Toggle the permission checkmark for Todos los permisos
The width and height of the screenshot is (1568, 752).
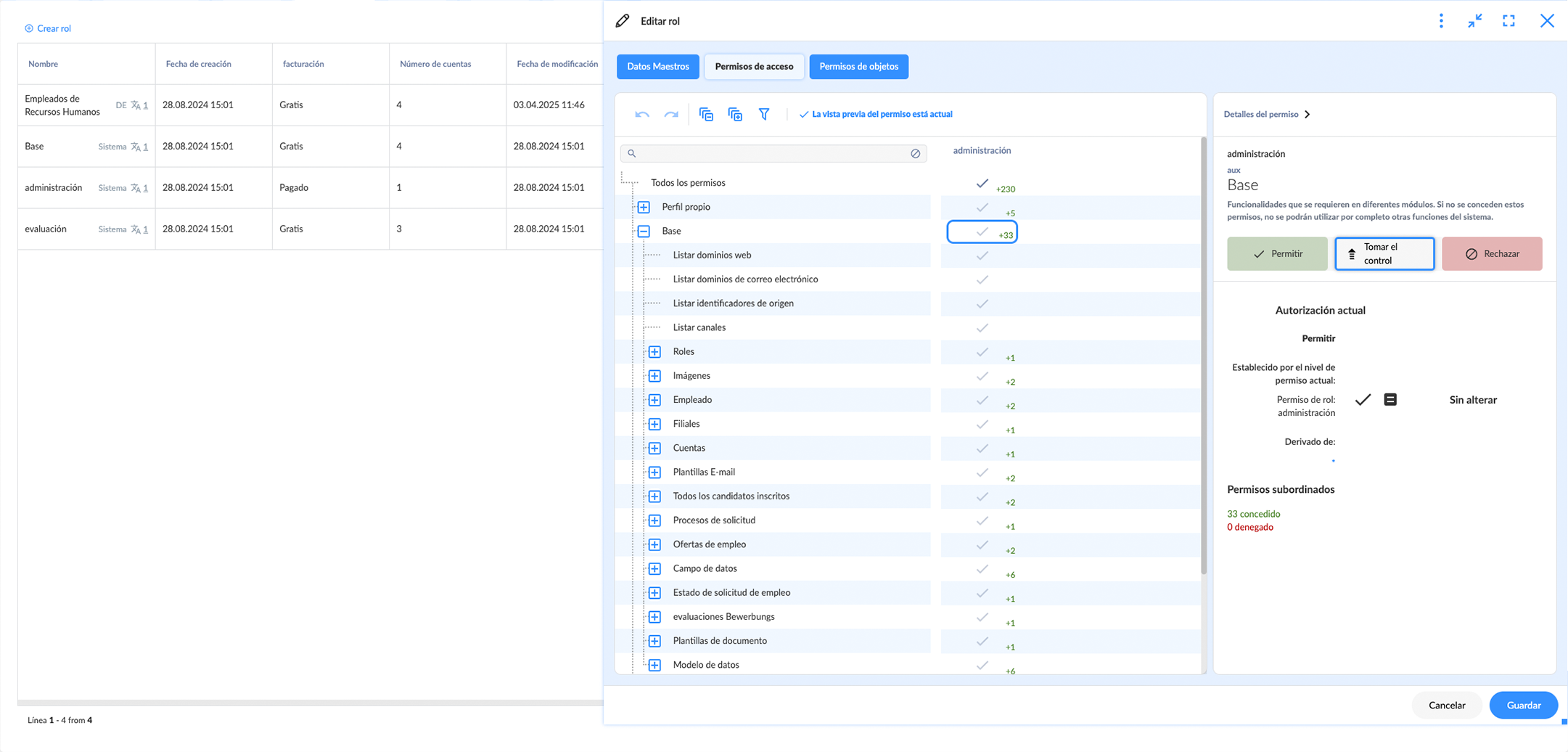pyautogui.click(x=982, y=183)
